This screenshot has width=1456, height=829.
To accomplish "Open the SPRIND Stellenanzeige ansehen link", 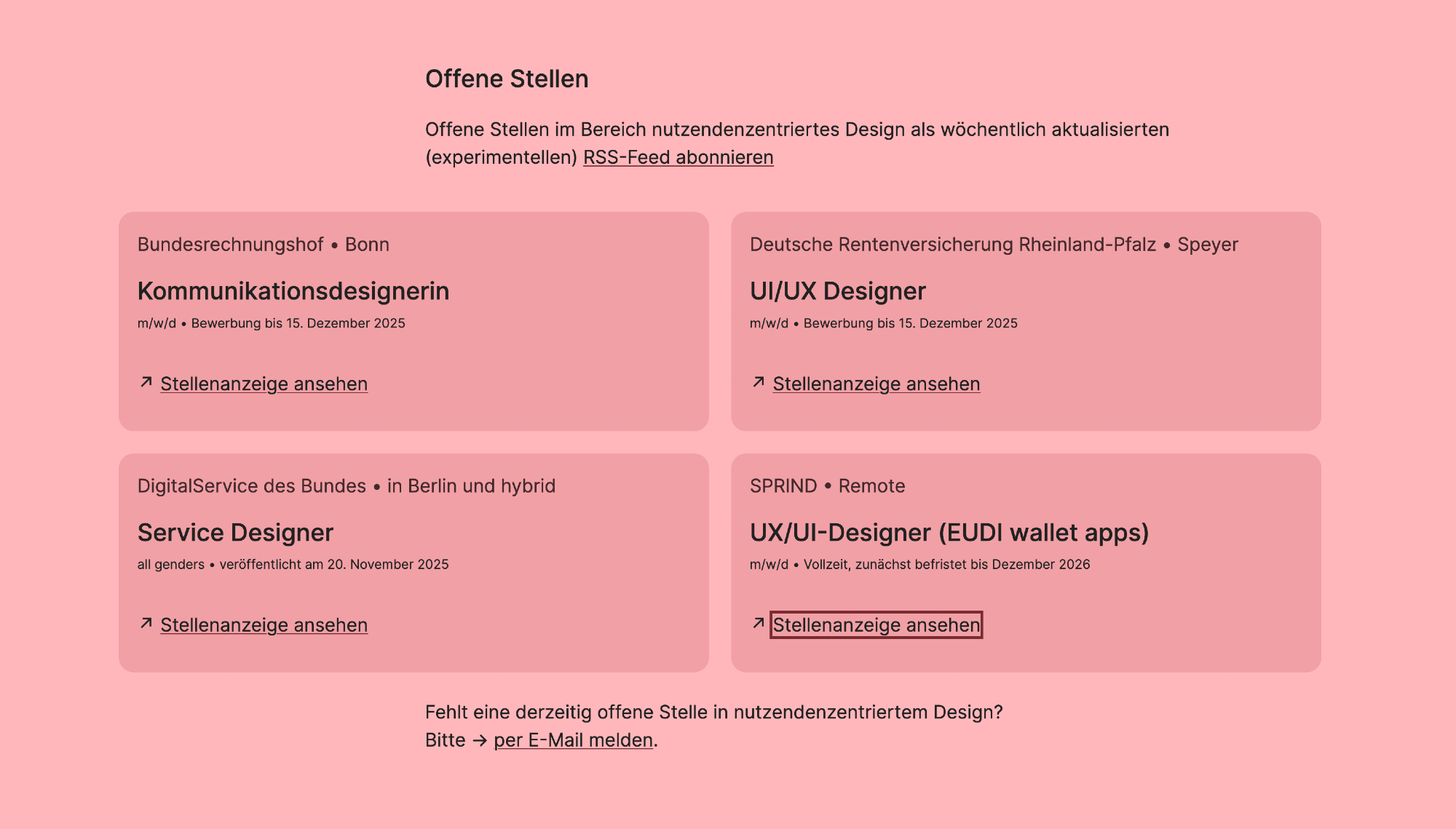I will click(x=876, y=625).
